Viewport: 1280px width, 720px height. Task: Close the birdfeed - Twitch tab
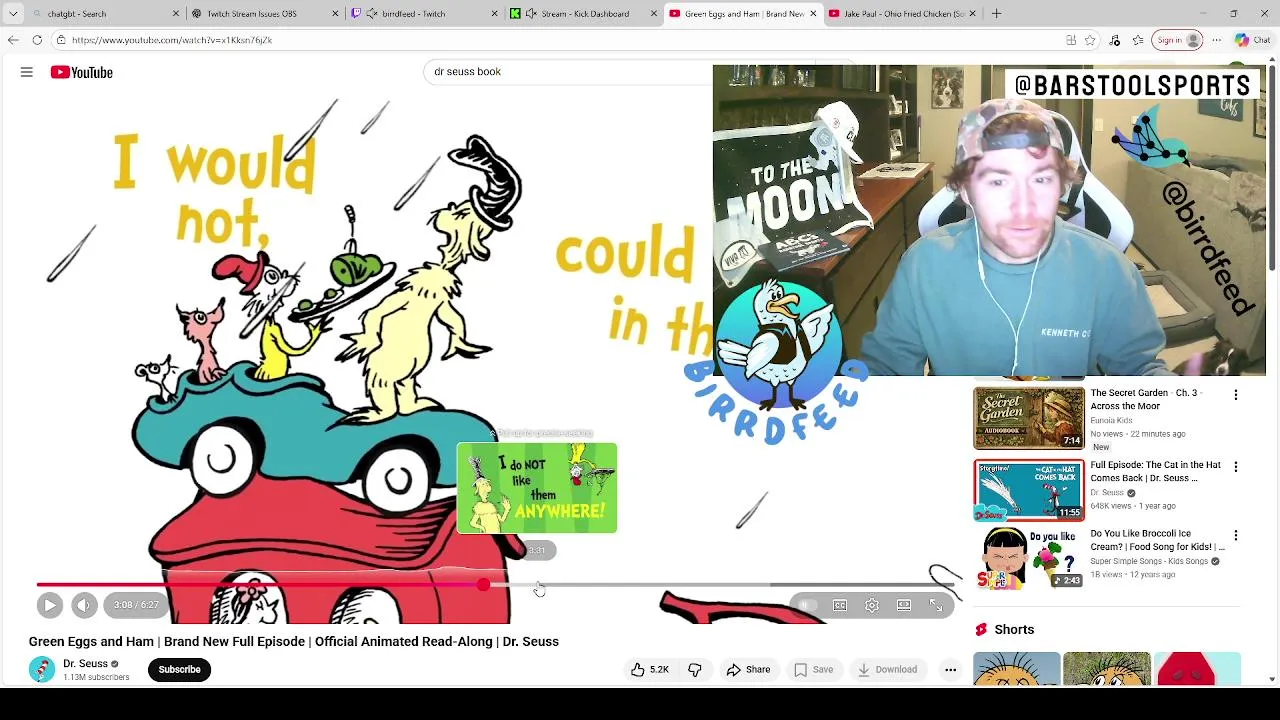point(494,14)
